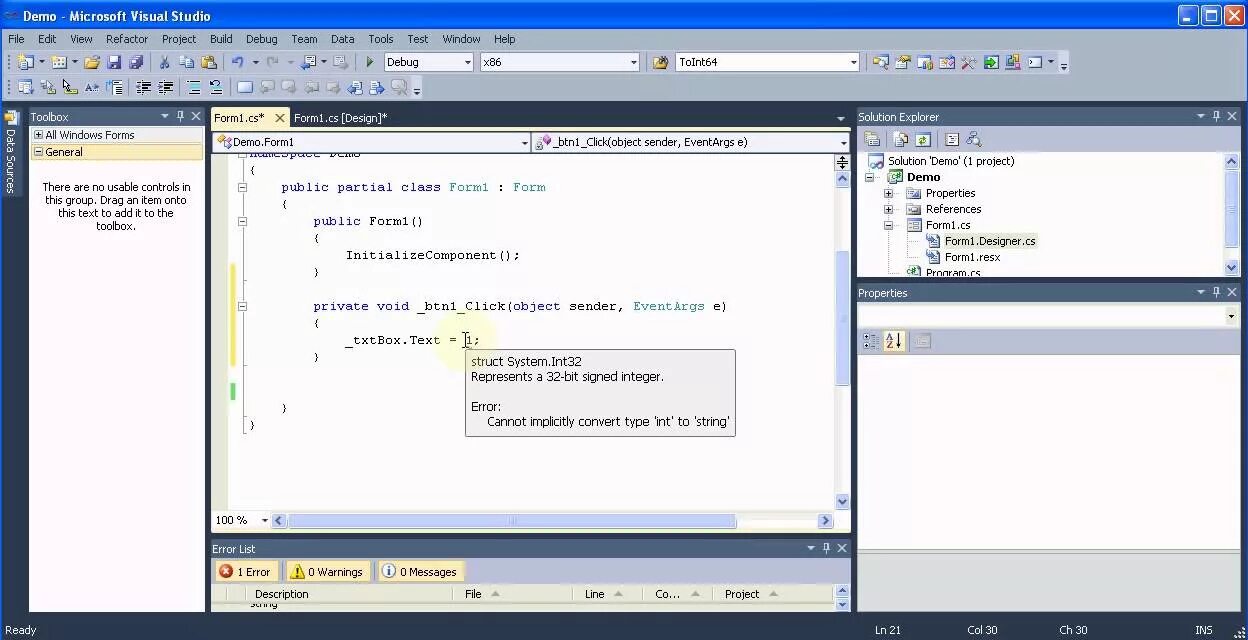Click View Class Diagram icon in Solution Explorer

973,140
